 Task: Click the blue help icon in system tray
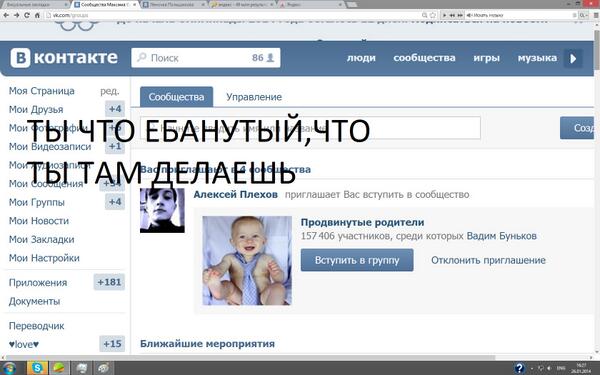click(519, 368)
